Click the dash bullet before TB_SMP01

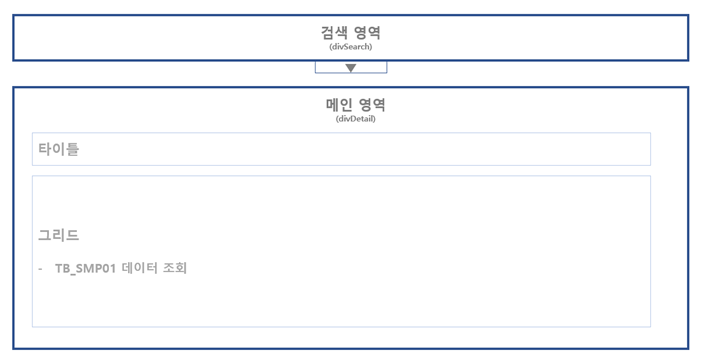click(x=41, y=268)
